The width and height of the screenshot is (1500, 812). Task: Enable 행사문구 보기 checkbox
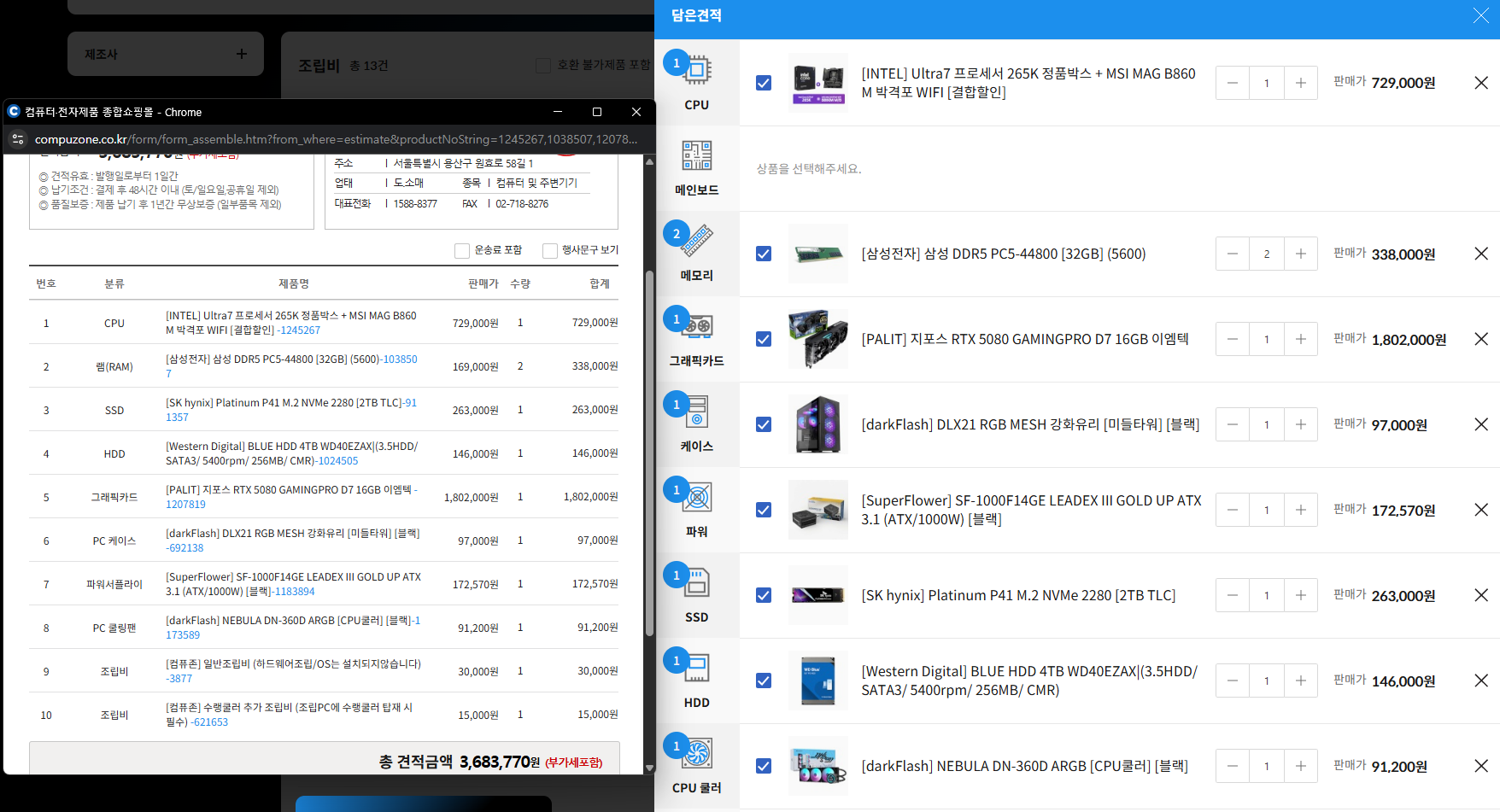click(550, 250)
